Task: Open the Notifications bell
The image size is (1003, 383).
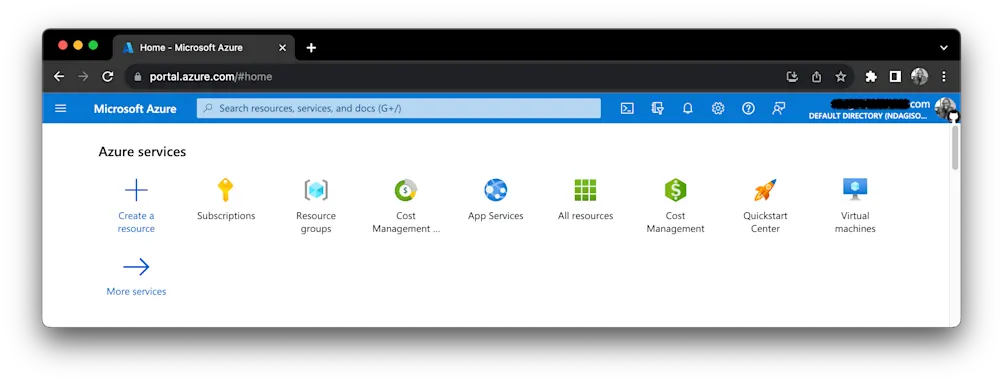Action: [x=688, y=109]
